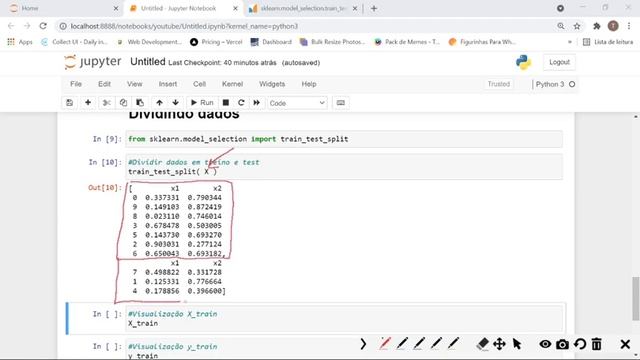The image size is (640, 360).
Task: Move the selected cell up
Action: point(159,103)
